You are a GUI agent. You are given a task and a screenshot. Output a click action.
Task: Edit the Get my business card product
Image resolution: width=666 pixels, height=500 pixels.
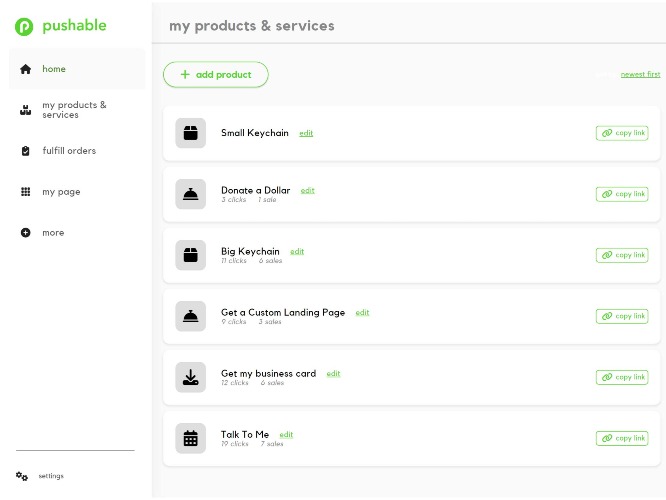pos(333,374)
